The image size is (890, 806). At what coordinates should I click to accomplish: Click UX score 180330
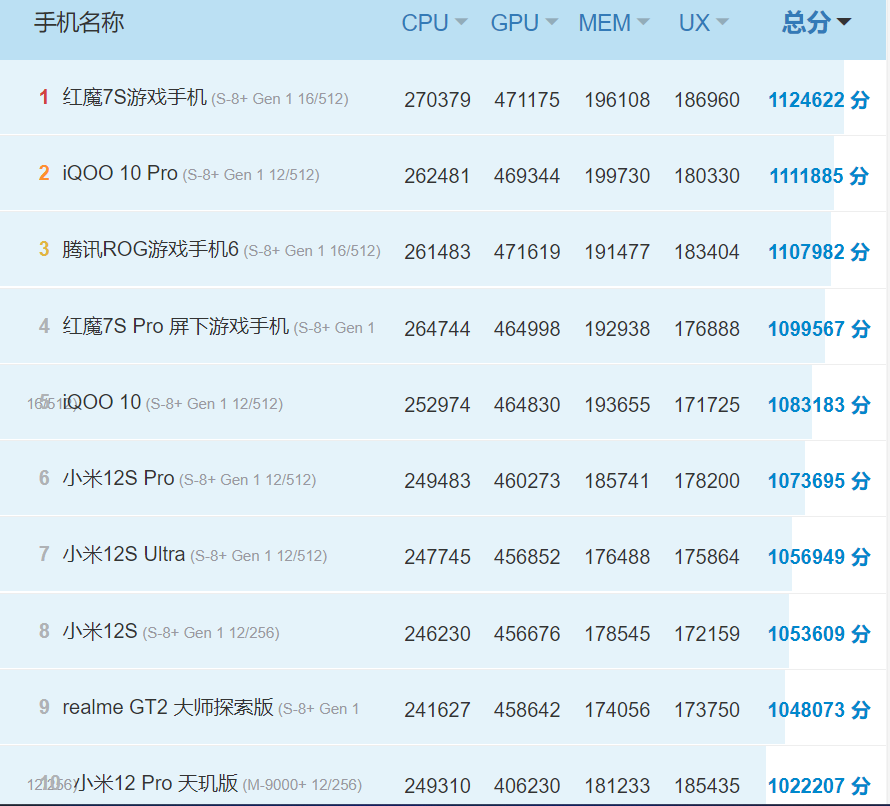point(707,176)
